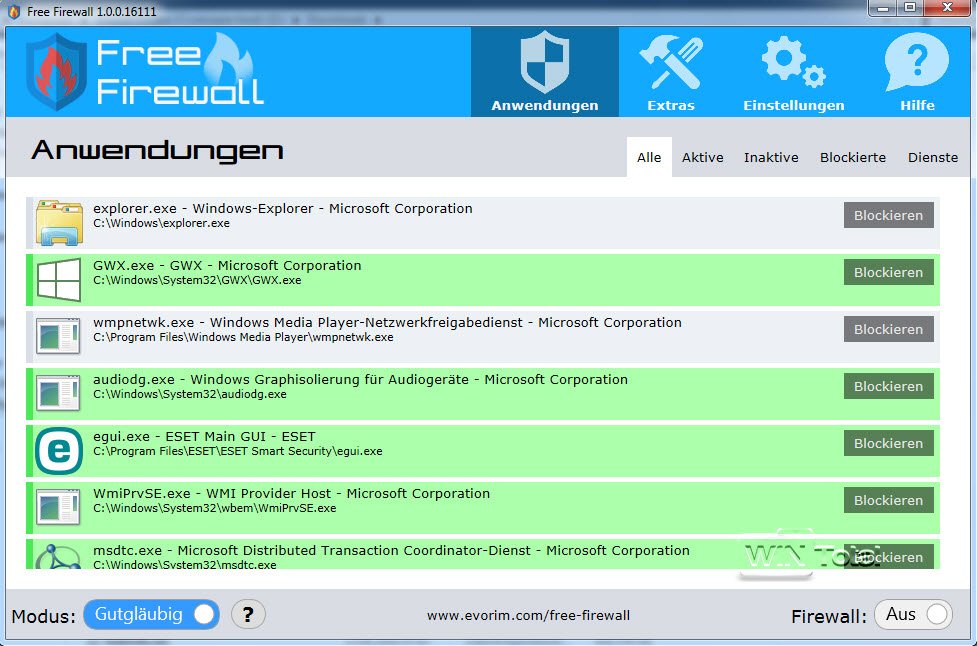Open the Anwendungen shield icon section
This screenshot has height=646, width=977.
coord(545,72)
